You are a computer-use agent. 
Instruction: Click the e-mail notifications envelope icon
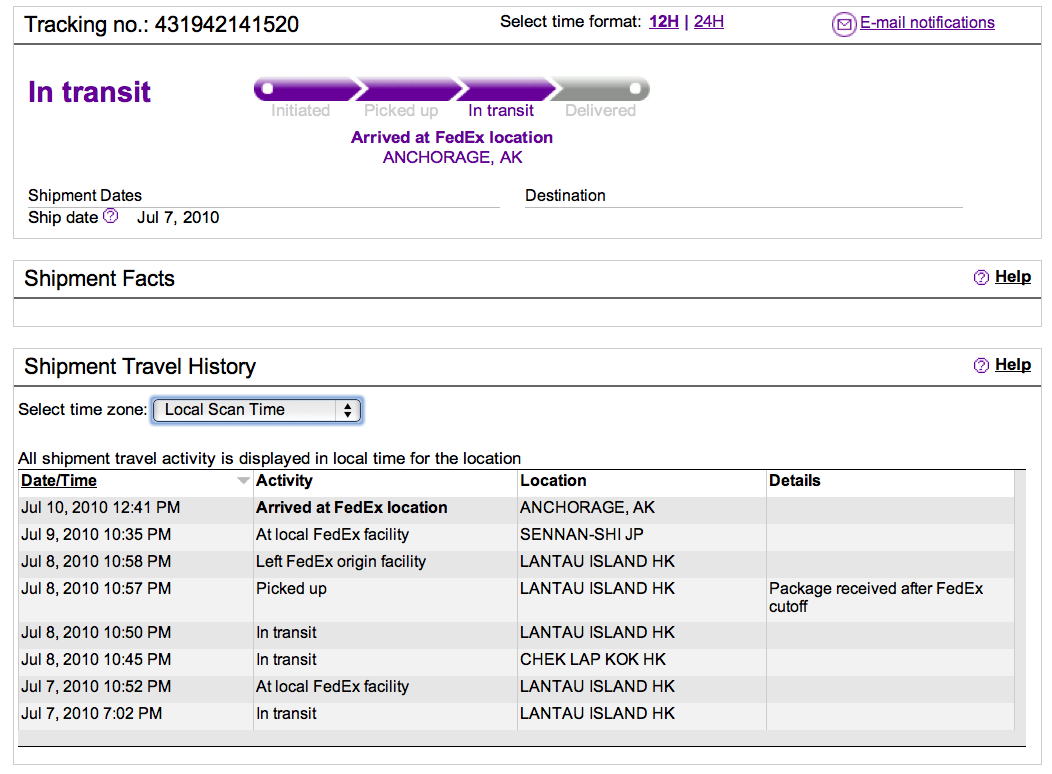tap(844, 24)
